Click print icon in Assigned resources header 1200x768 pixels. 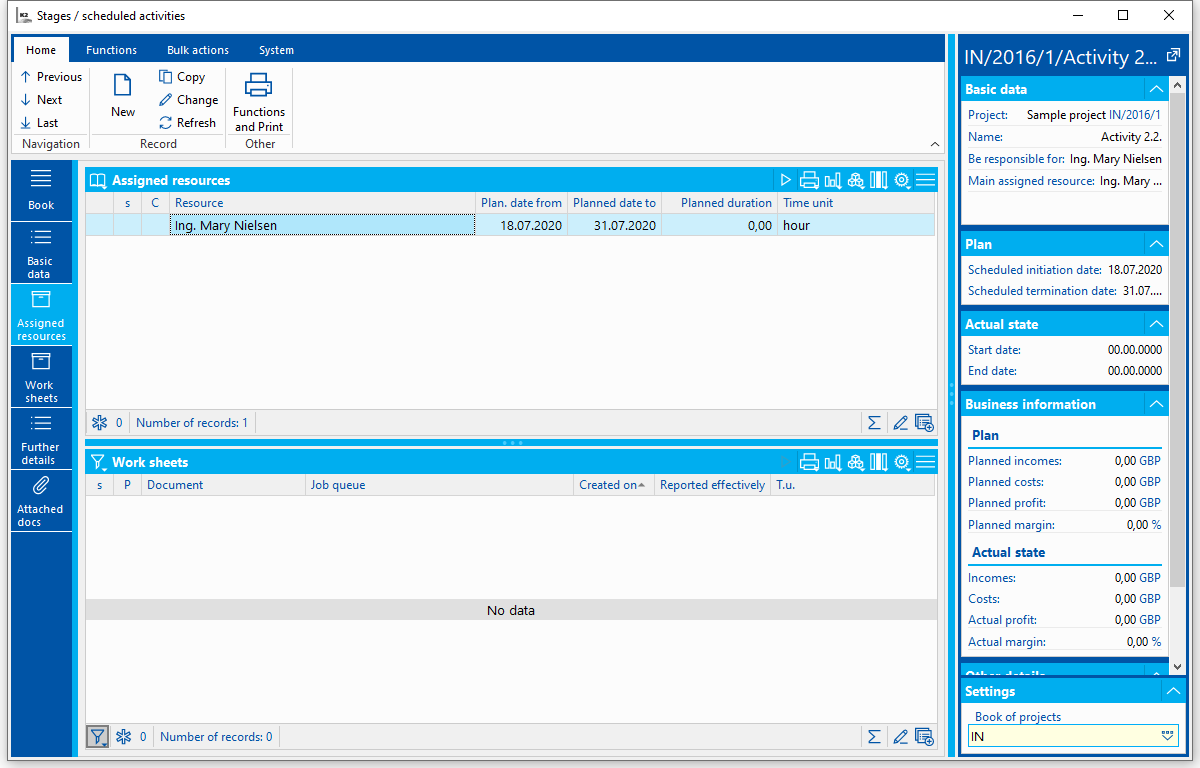pyautogui.click(x=809, y=180)
